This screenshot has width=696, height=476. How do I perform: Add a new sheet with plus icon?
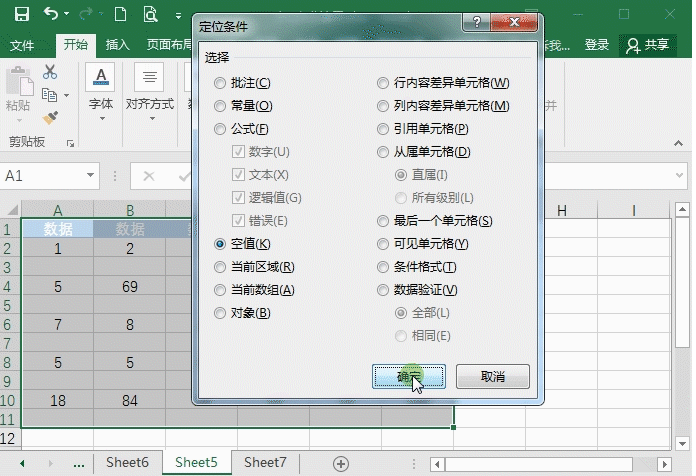click(341, 463)
